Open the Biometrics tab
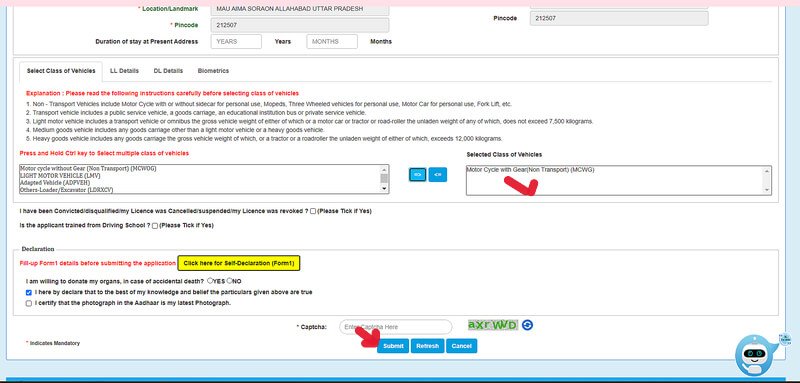 pyautogui.click(x=213, y=71)
